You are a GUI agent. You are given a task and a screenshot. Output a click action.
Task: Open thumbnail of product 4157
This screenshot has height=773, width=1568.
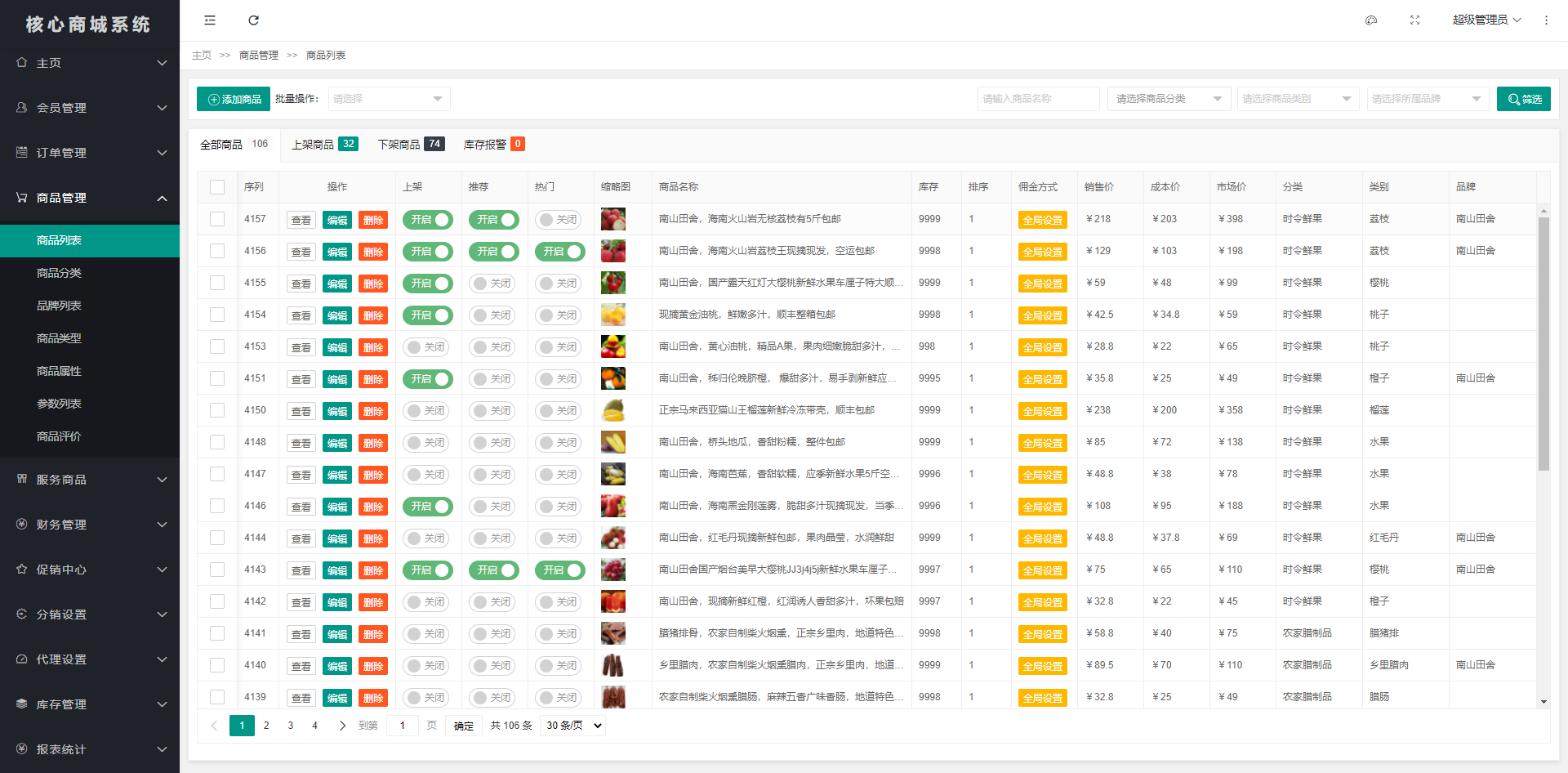coord(613,219)
